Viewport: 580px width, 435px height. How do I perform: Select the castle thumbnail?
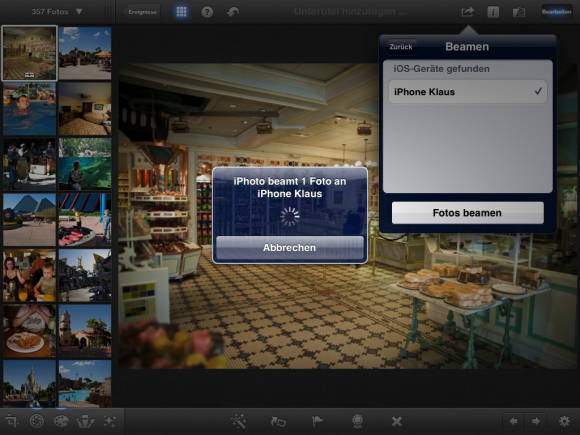pyautogui.click(x=30, y=384)
